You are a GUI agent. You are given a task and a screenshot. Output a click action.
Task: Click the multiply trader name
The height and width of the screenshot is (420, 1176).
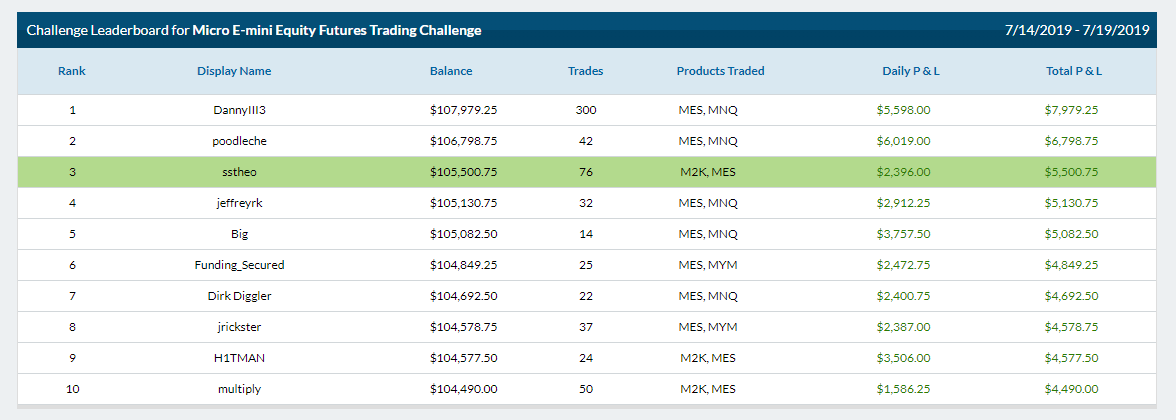240,389
